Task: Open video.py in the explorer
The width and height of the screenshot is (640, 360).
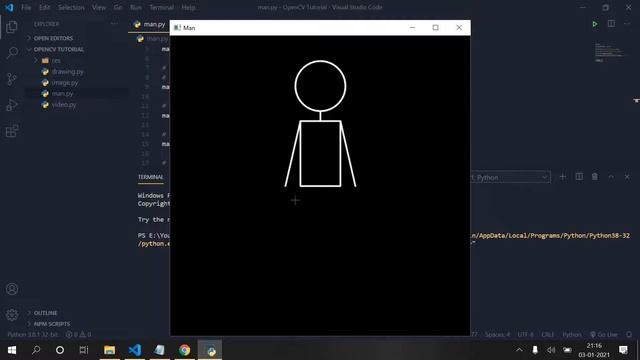Action: coord(64,104)
